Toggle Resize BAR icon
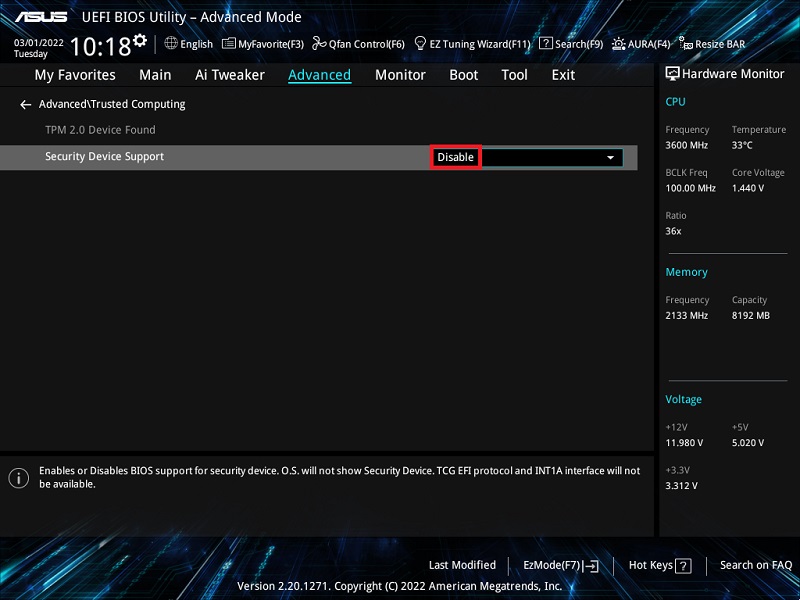 tap(686, 44)
